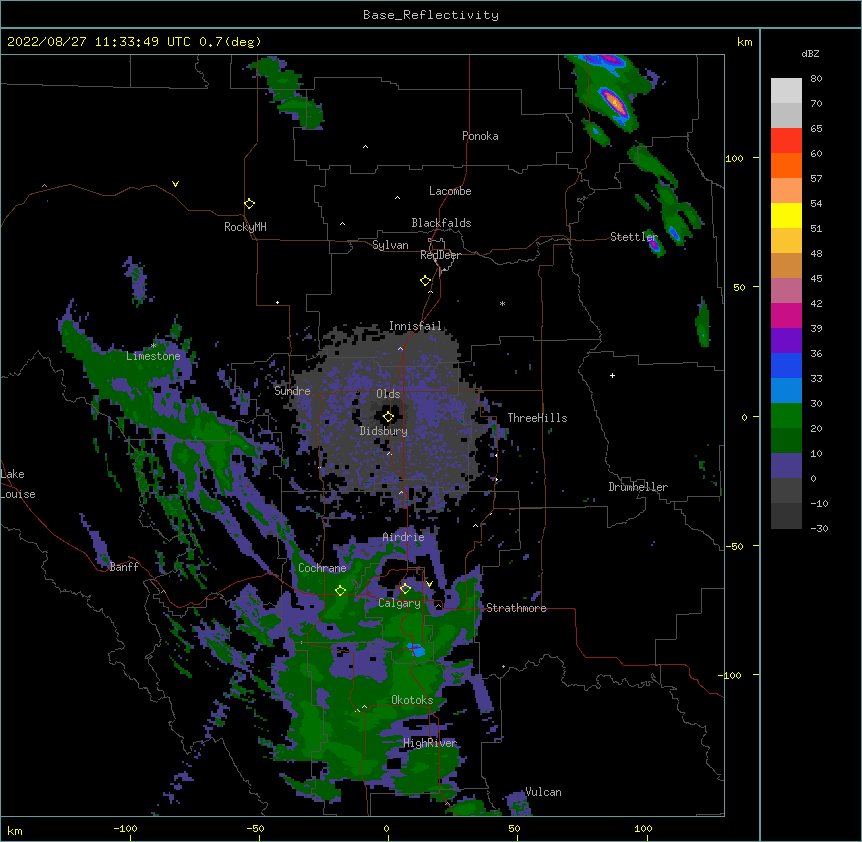The height and width of the screenshot is (842, 862).
Task: Click the Sylvan label
Action: pos(390,245)
